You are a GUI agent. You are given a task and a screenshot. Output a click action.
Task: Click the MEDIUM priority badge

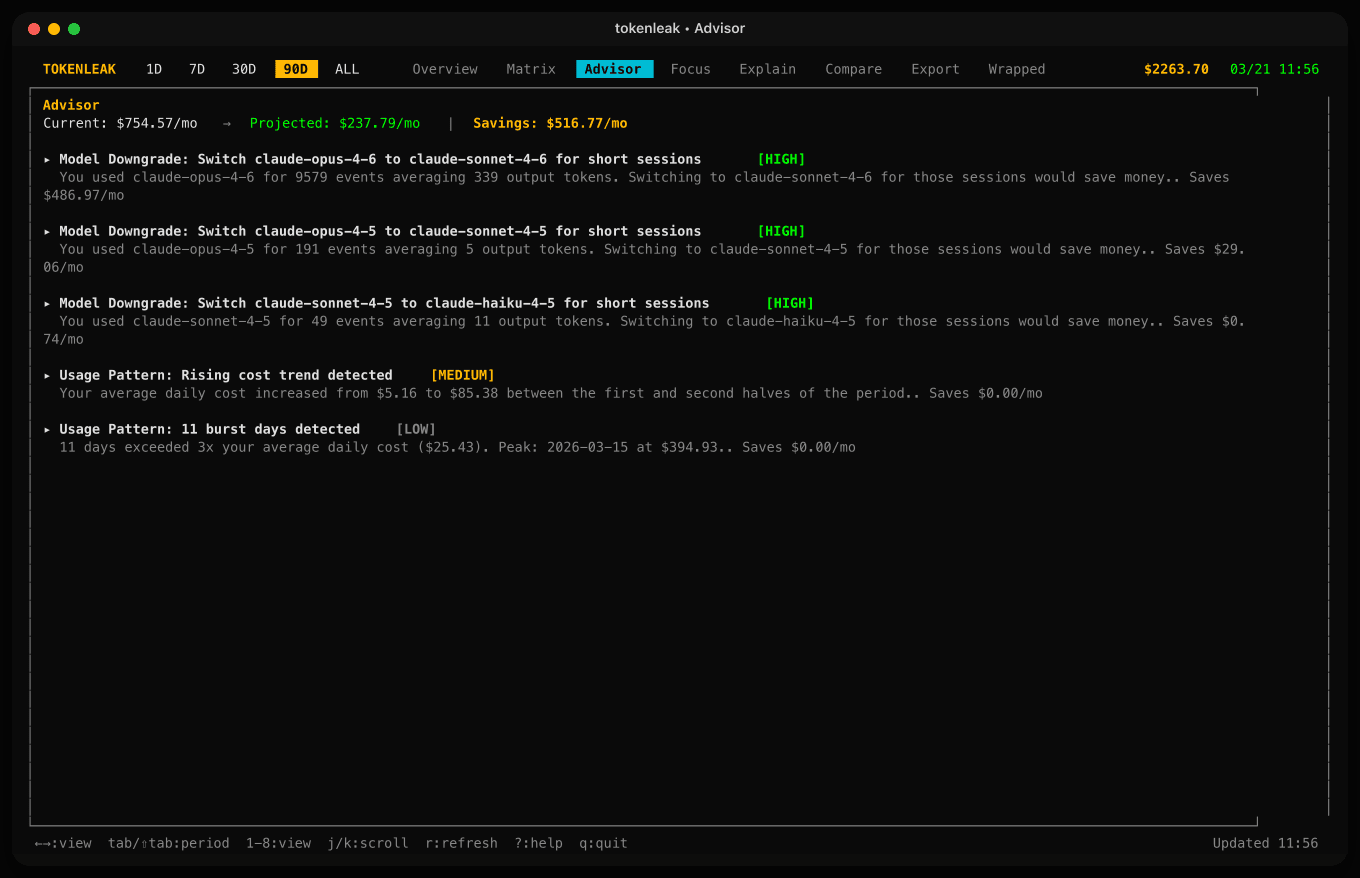(463, 375)
